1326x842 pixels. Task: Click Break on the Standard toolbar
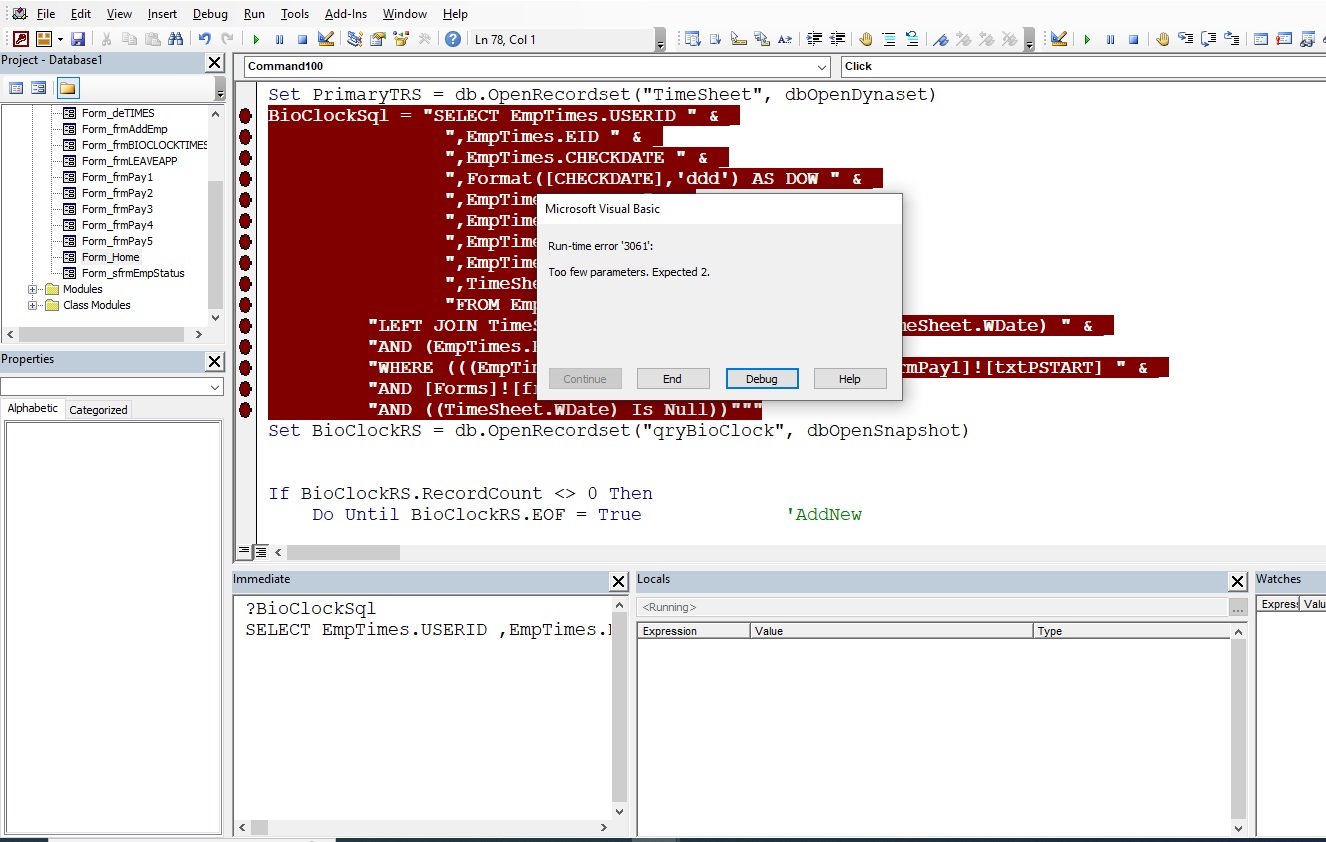(279, 39)
